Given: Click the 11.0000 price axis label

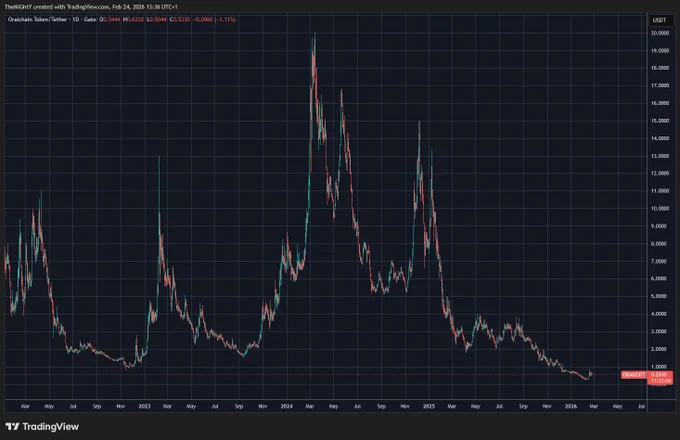Looking at the screenshot, I should tap(660, 191).
